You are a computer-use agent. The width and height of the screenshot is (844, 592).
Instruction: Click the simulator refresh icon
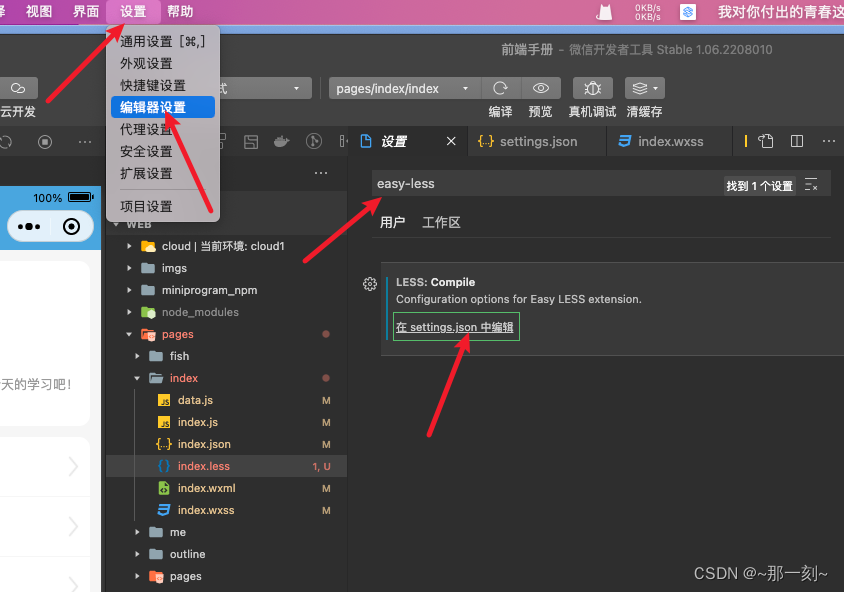click(x=5, y=142)
